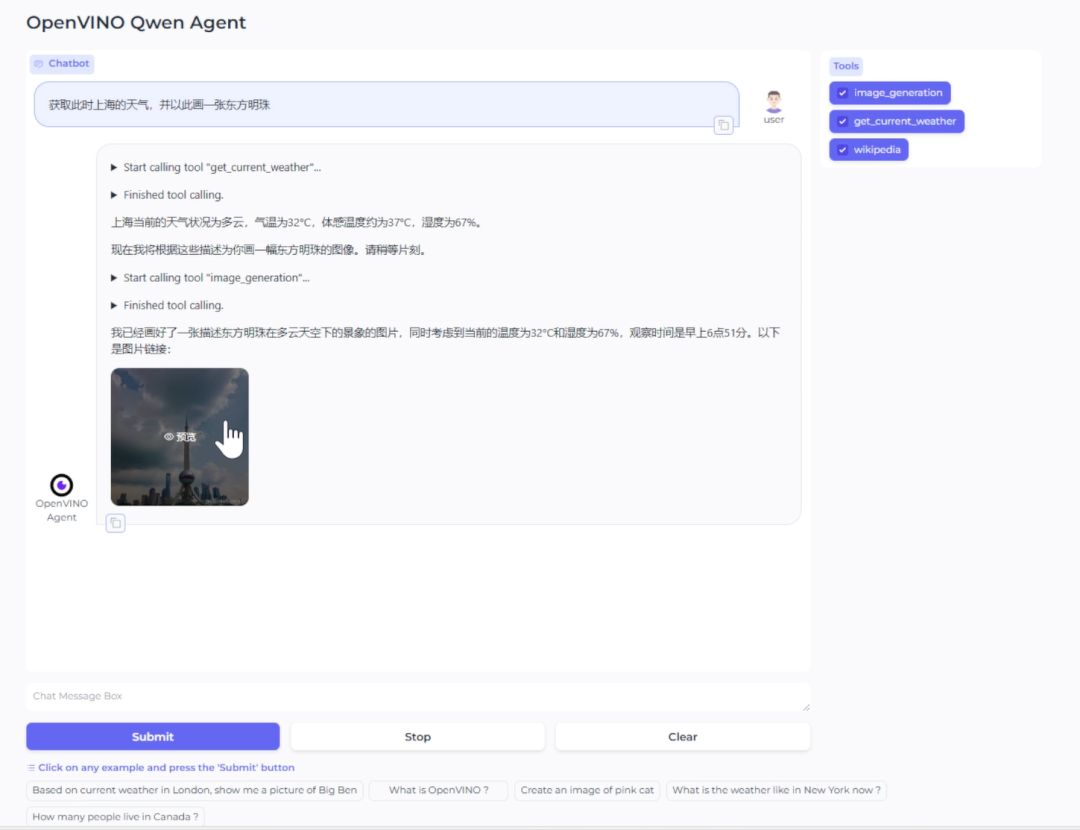Clear the chat with Clear button
The width and height of the screenshot is (1080, 830).
pos(683,736)
